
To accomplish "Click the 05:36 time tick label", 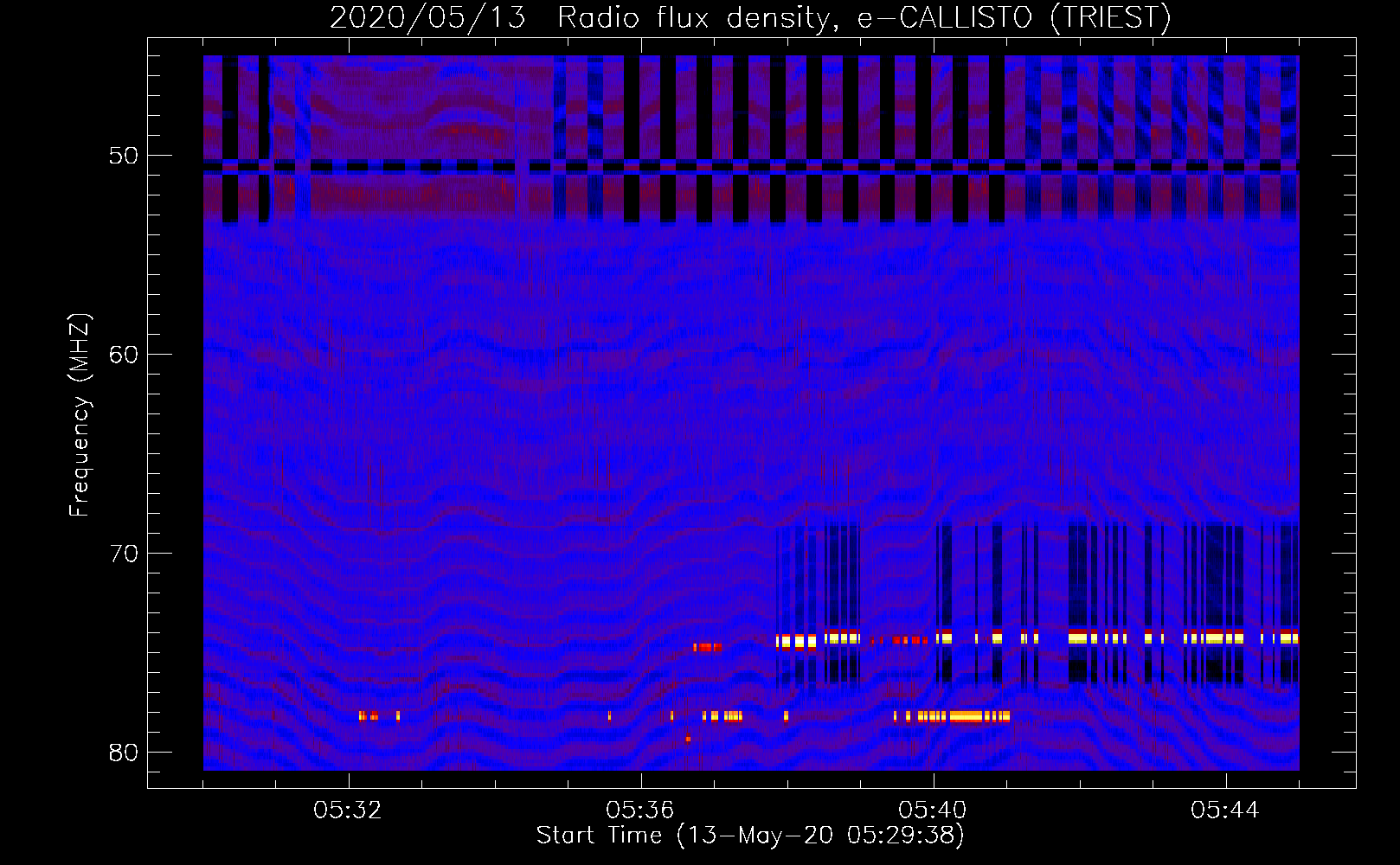I will (x=640, y=811).
